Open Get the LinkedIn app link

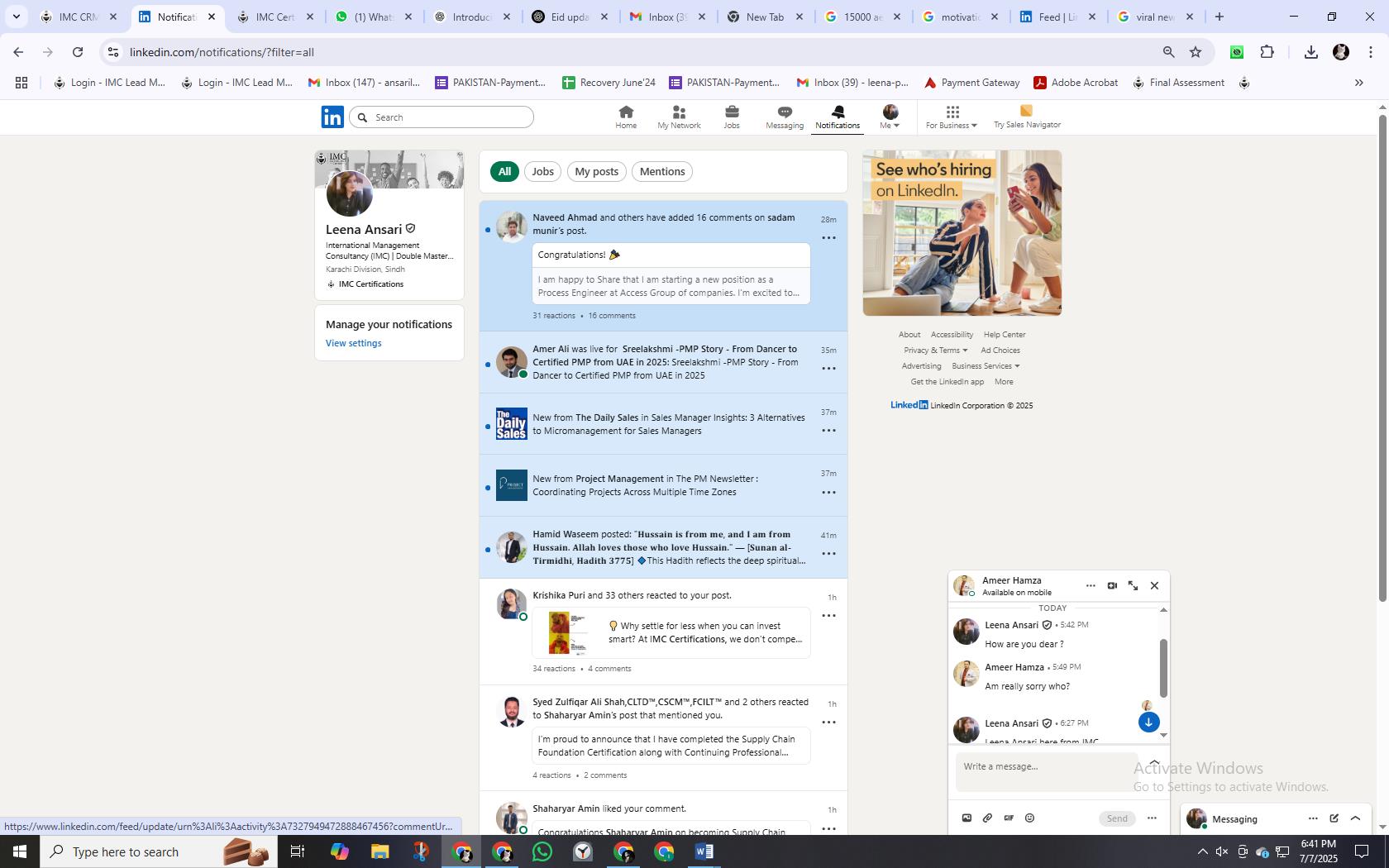[947, 382]
